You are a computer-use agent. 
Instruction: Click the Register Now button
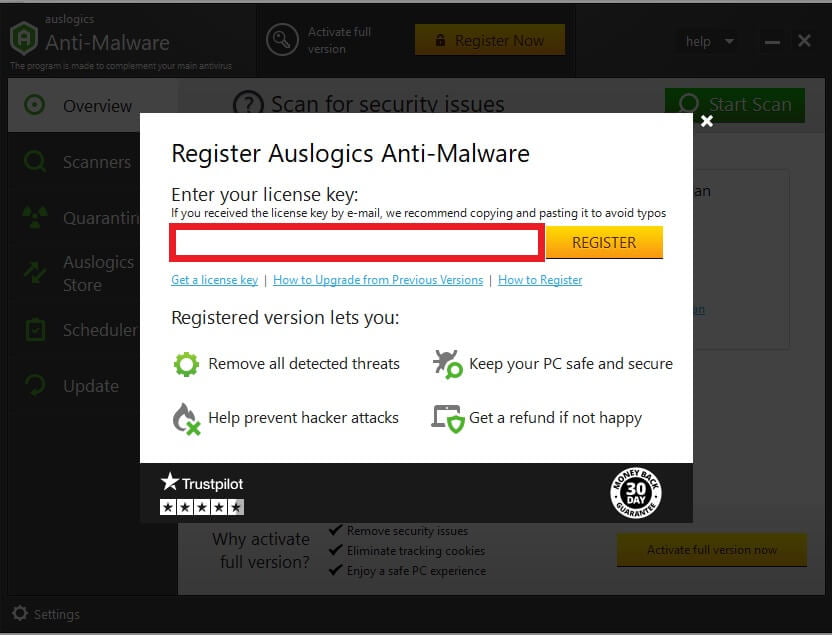(x=490, y=40)
